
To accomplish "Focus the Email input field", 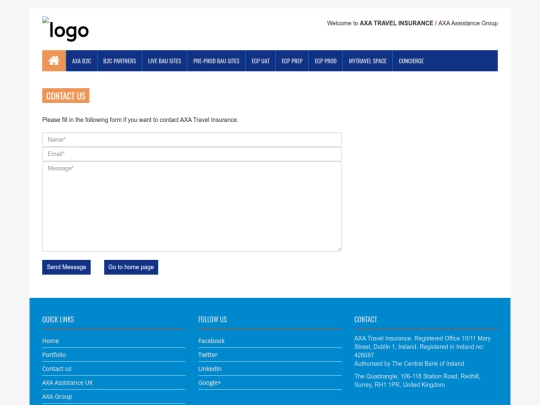I will [x=192, y=154].
